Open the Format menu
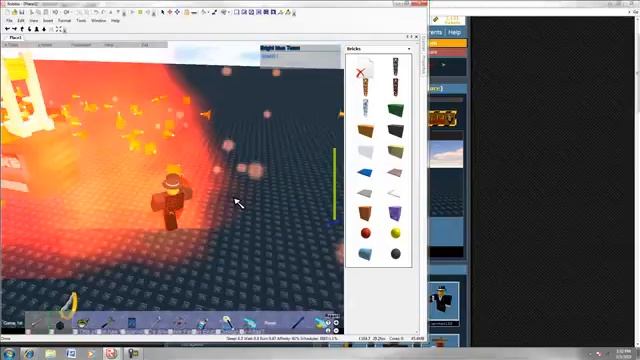The image size is (640, 360). pos(64,20)
